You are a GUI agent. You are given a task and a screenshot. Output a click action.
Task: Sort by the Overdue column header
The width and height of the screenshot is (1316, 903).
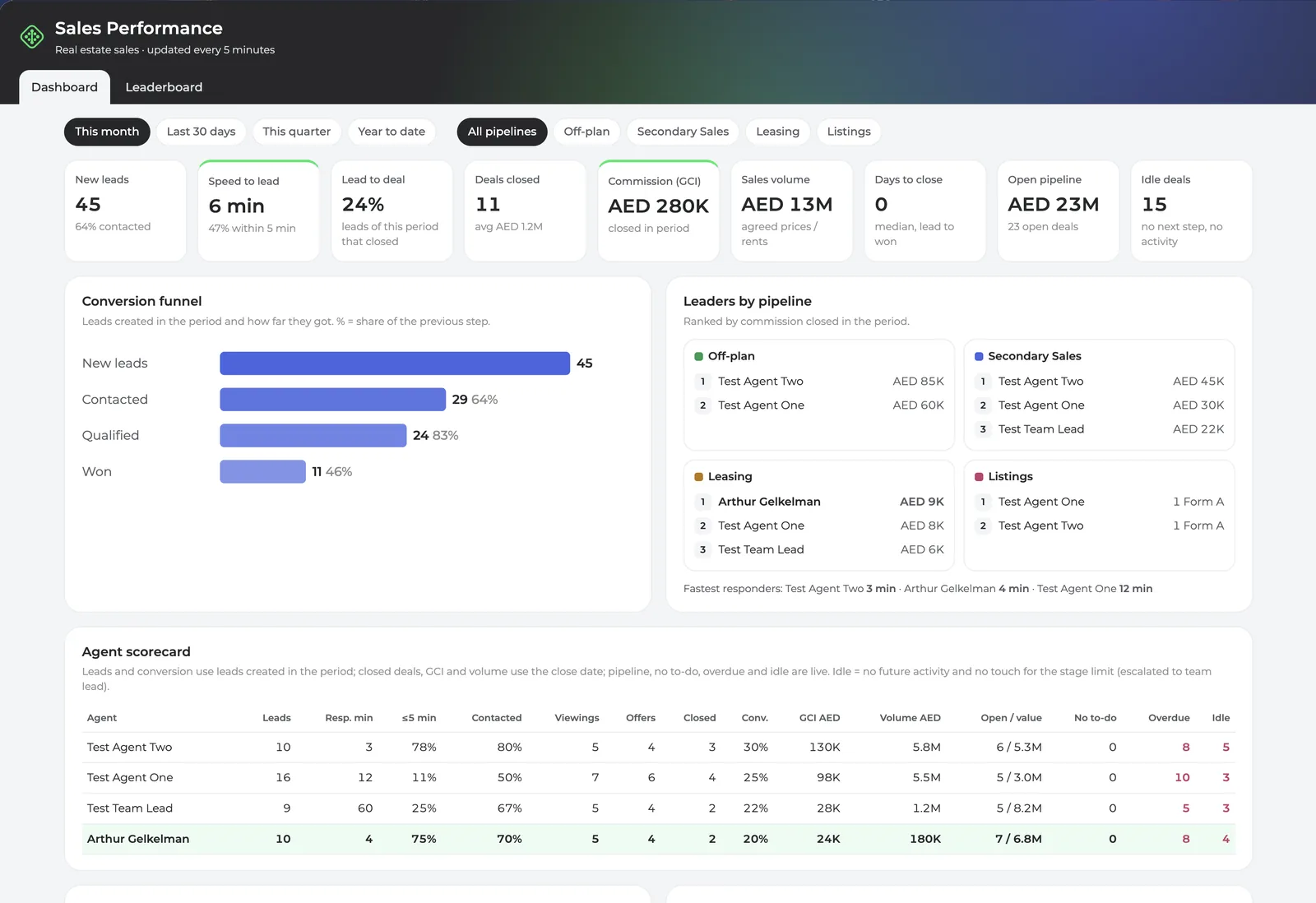[x=1169, y=718]
